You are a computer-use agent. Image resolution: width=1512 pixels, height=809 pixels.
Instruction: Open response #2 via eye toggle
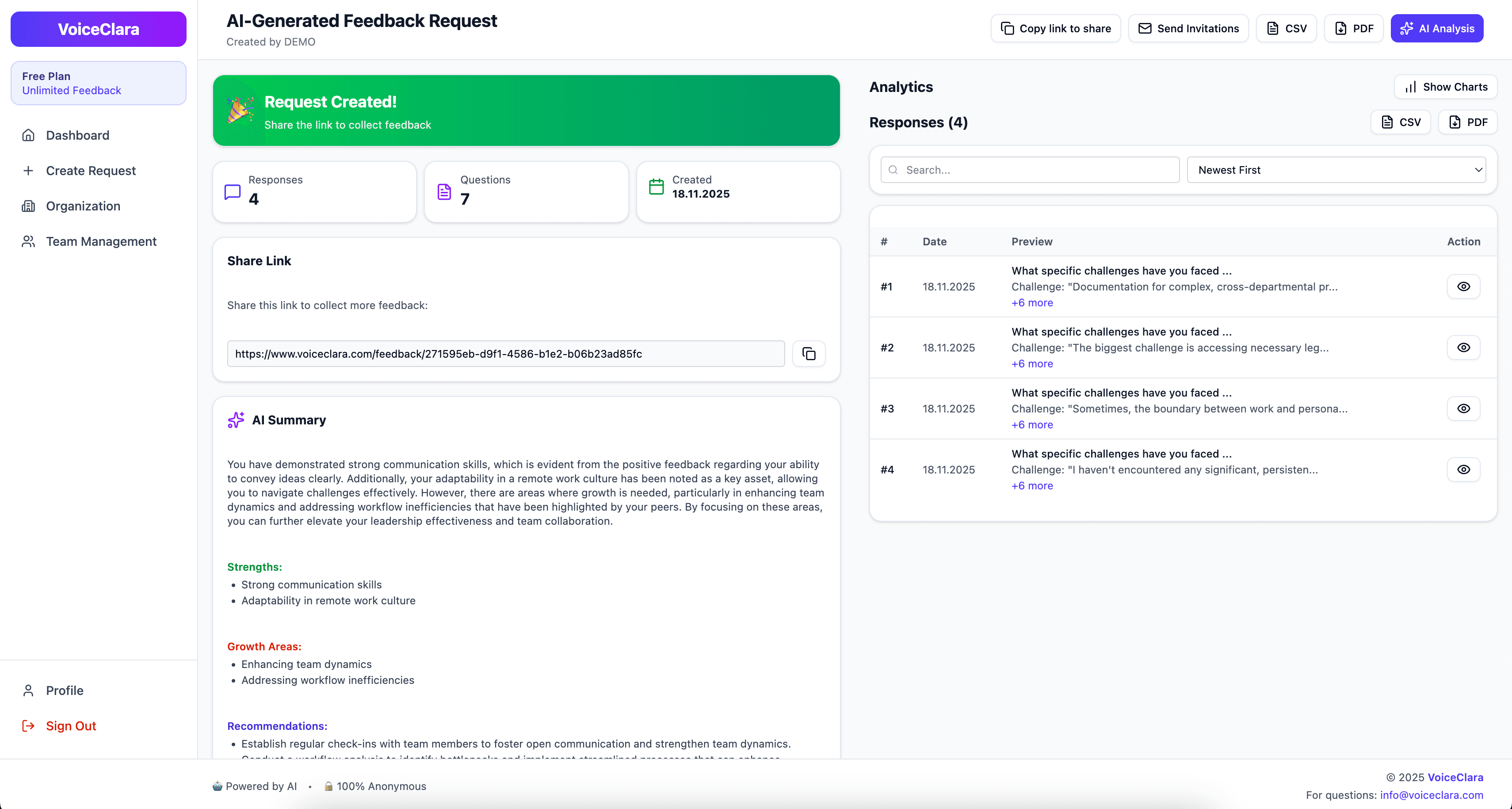coord(1463,347)
